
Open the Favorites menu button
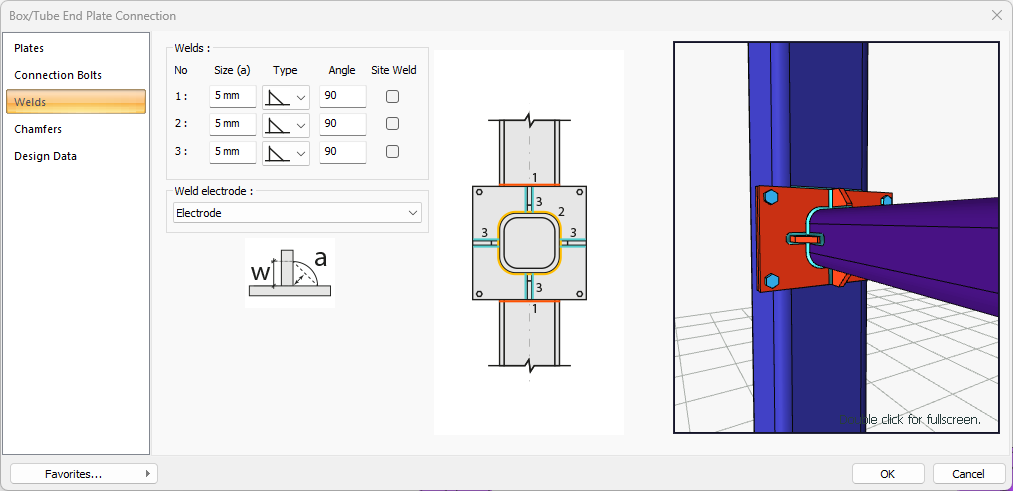click(84, 474)
